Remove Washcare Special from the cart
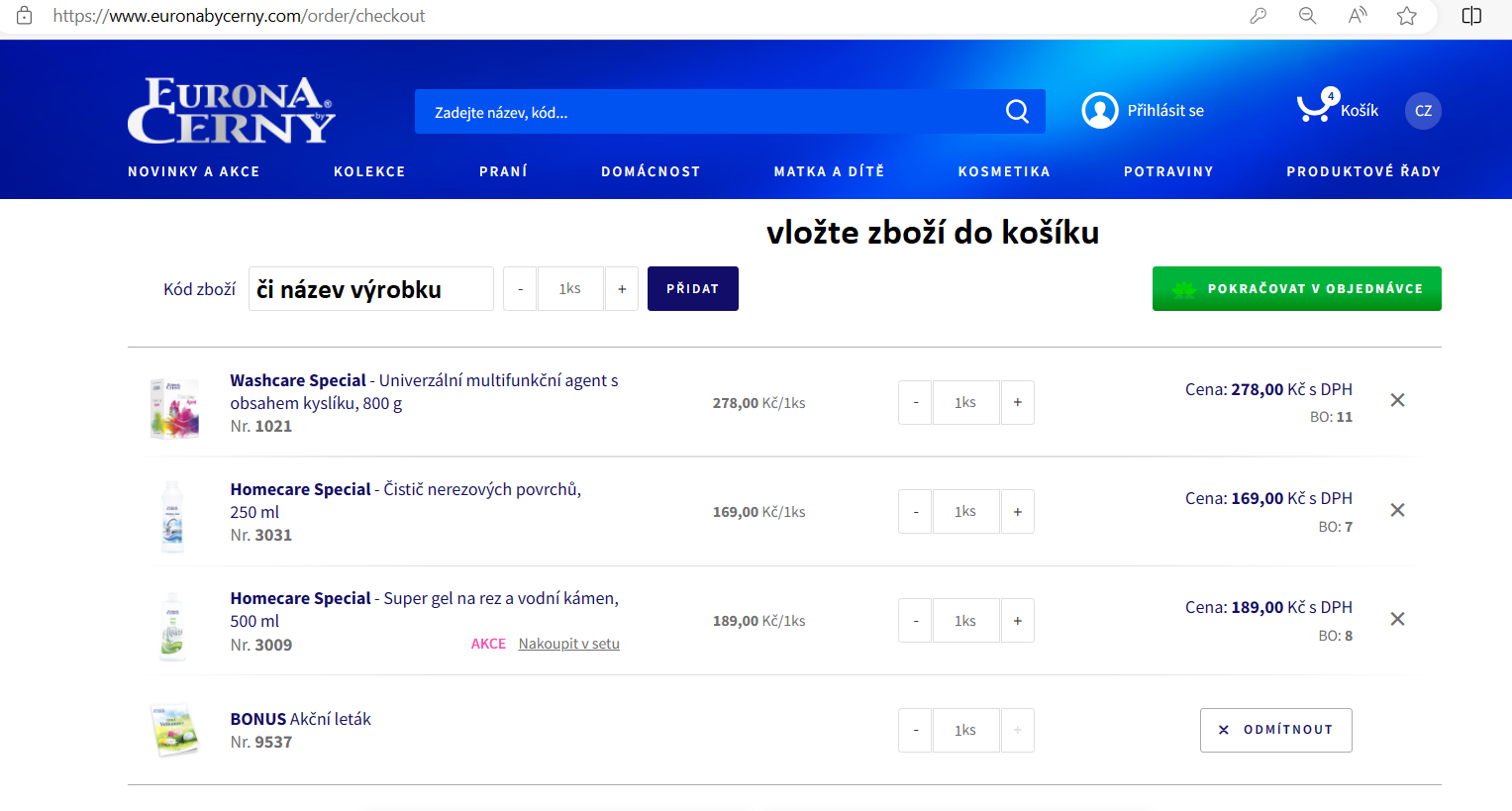Image resolution: width=1512 pixels, height=811 pixels. click(1397, 400)
